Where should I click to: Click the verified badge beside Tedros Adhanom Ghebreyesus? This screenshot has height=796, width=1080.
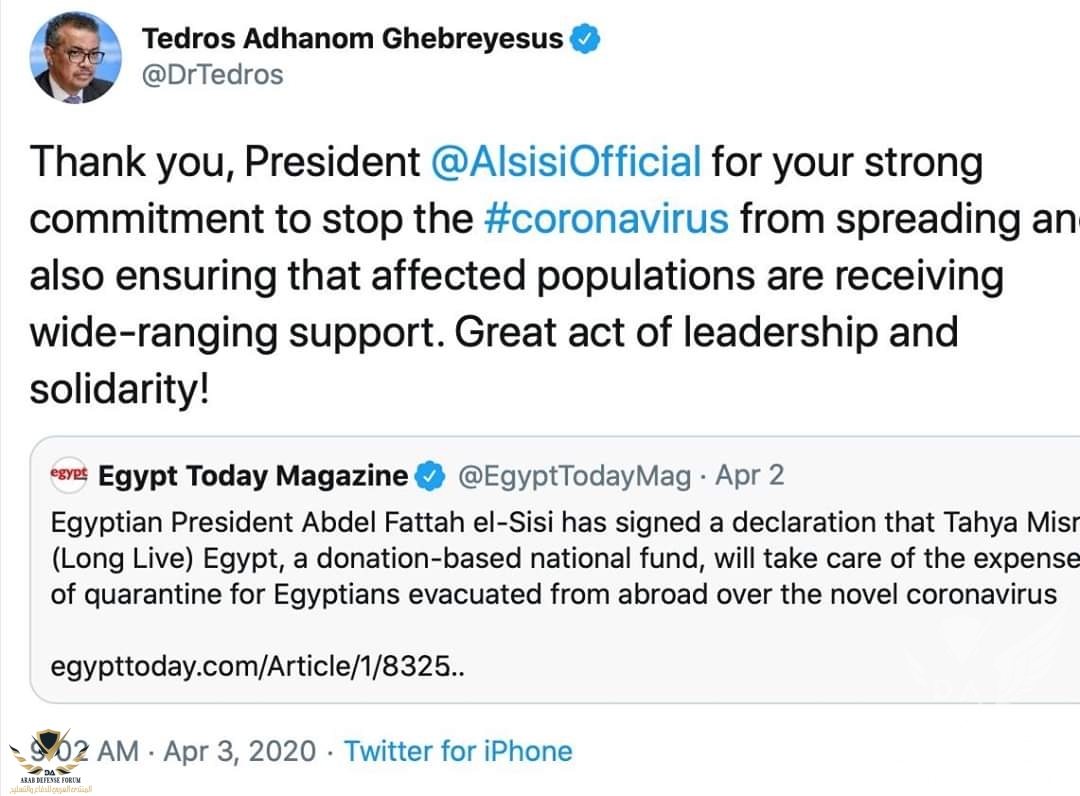point(585,40)
